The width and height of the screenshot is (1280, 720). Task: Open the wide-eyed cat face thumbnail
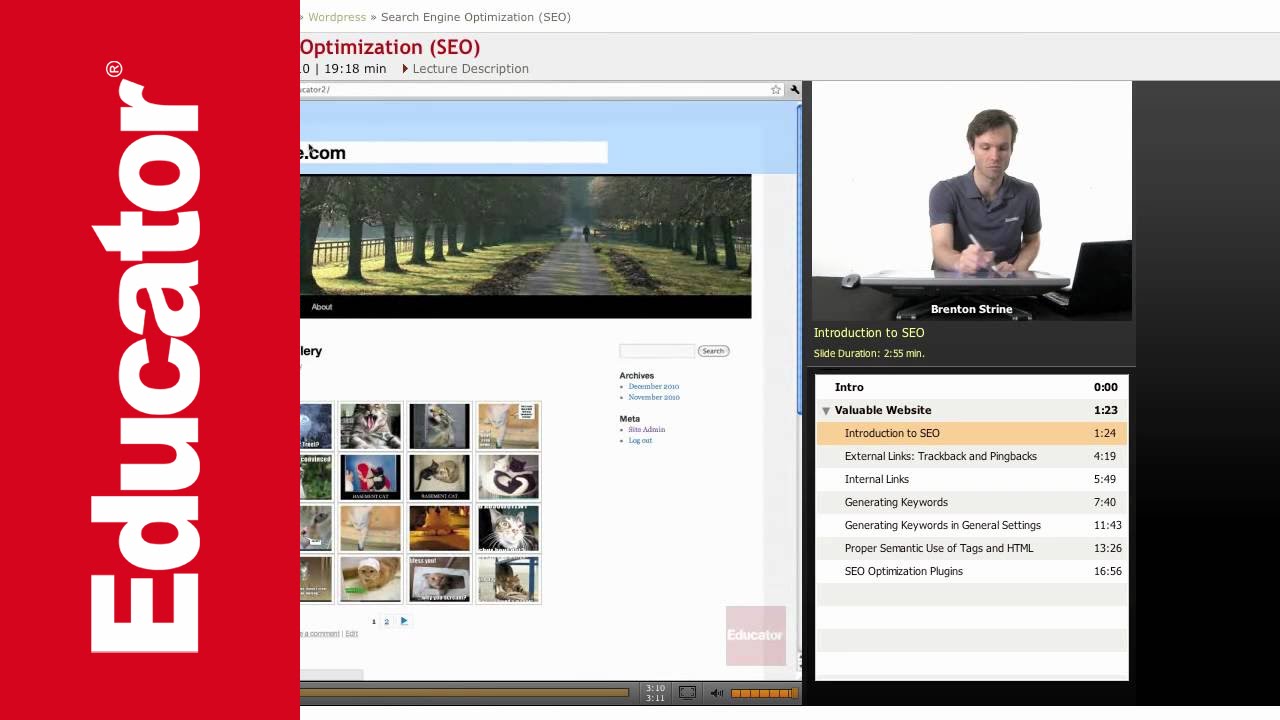click(508, 528)
